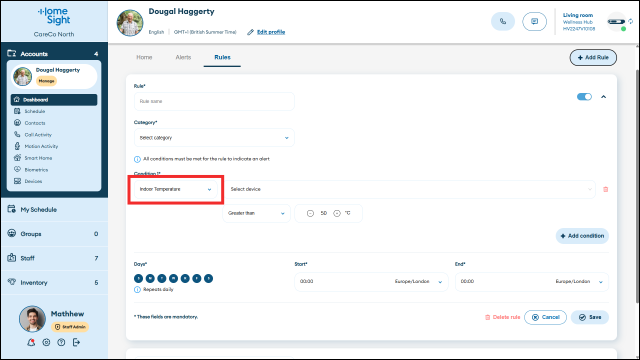The image size is (640, 360).
Task: Click the Add condition button
Action: [x=582, y=236]
